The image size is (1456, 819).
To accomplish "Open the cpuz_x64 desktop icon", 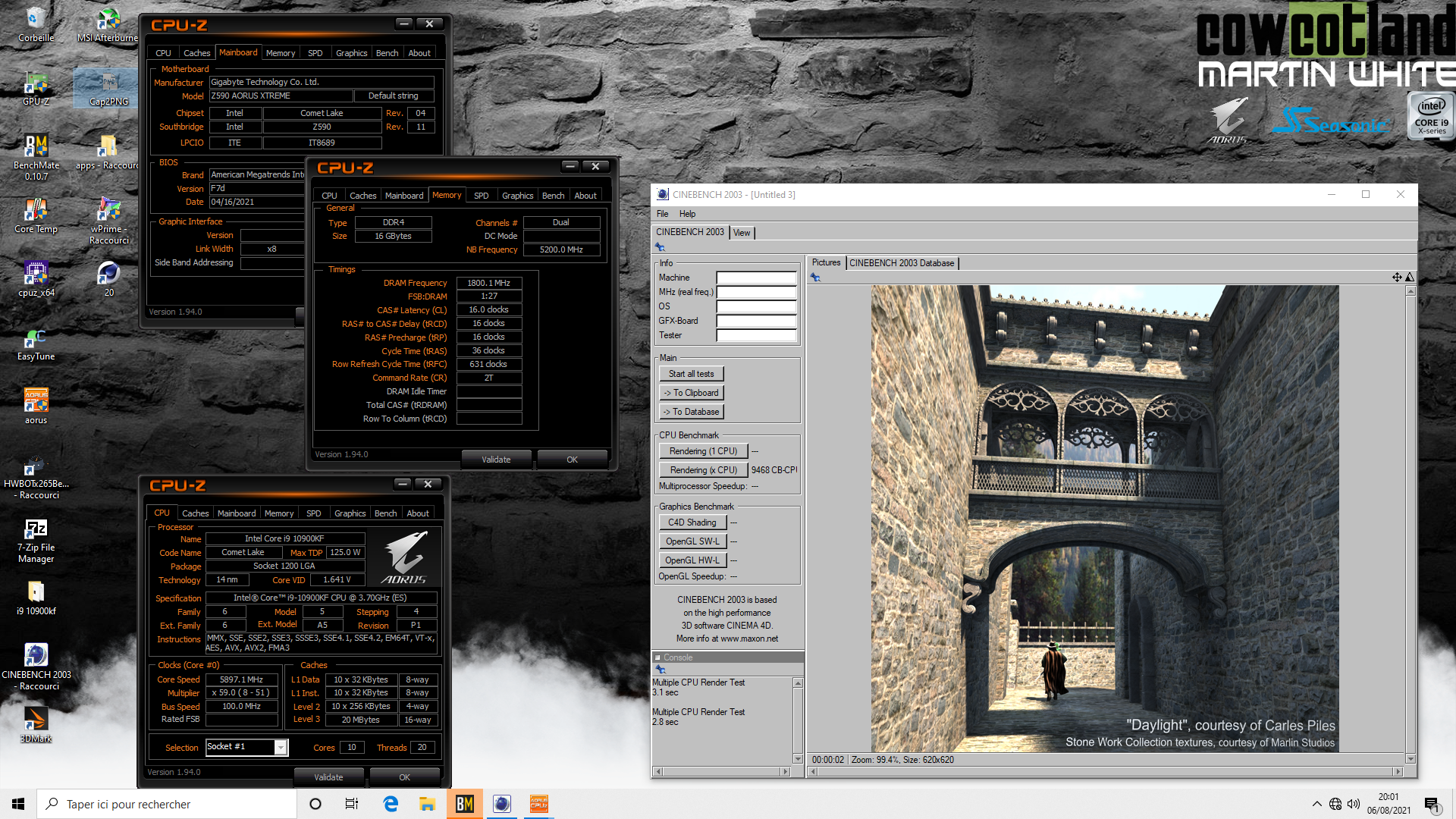I will pyautogui.click(x=36, y=279).
